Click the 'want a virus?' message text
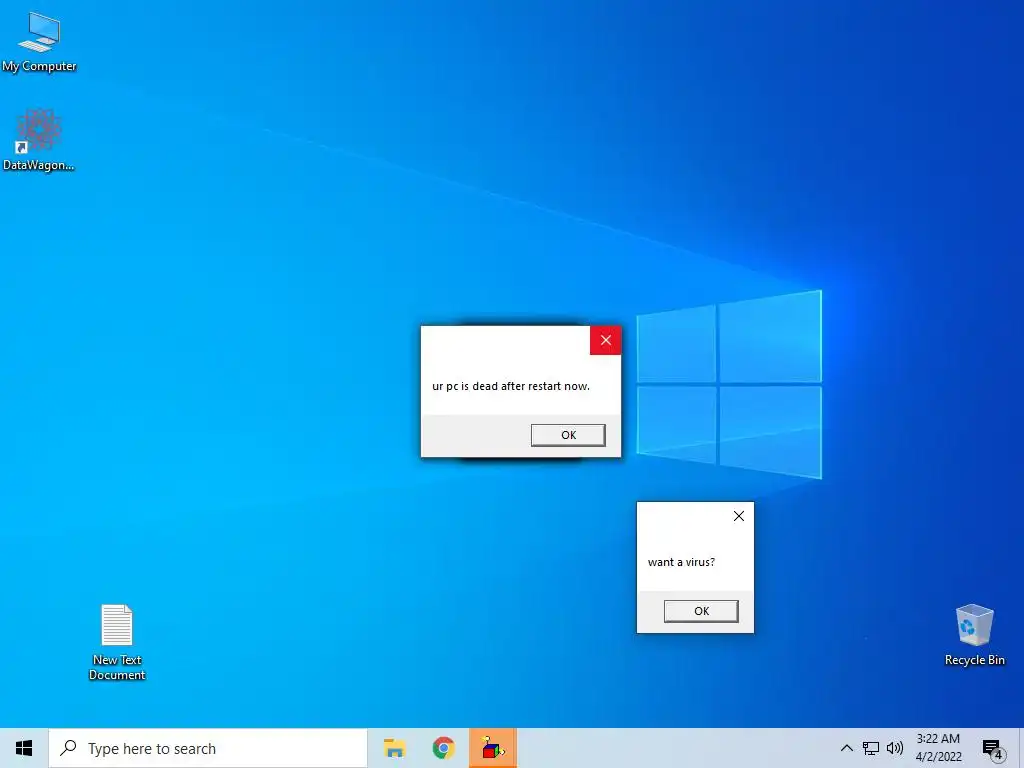Image resolution: width=1024 pixels, height=768 pixels. (681, 562)
